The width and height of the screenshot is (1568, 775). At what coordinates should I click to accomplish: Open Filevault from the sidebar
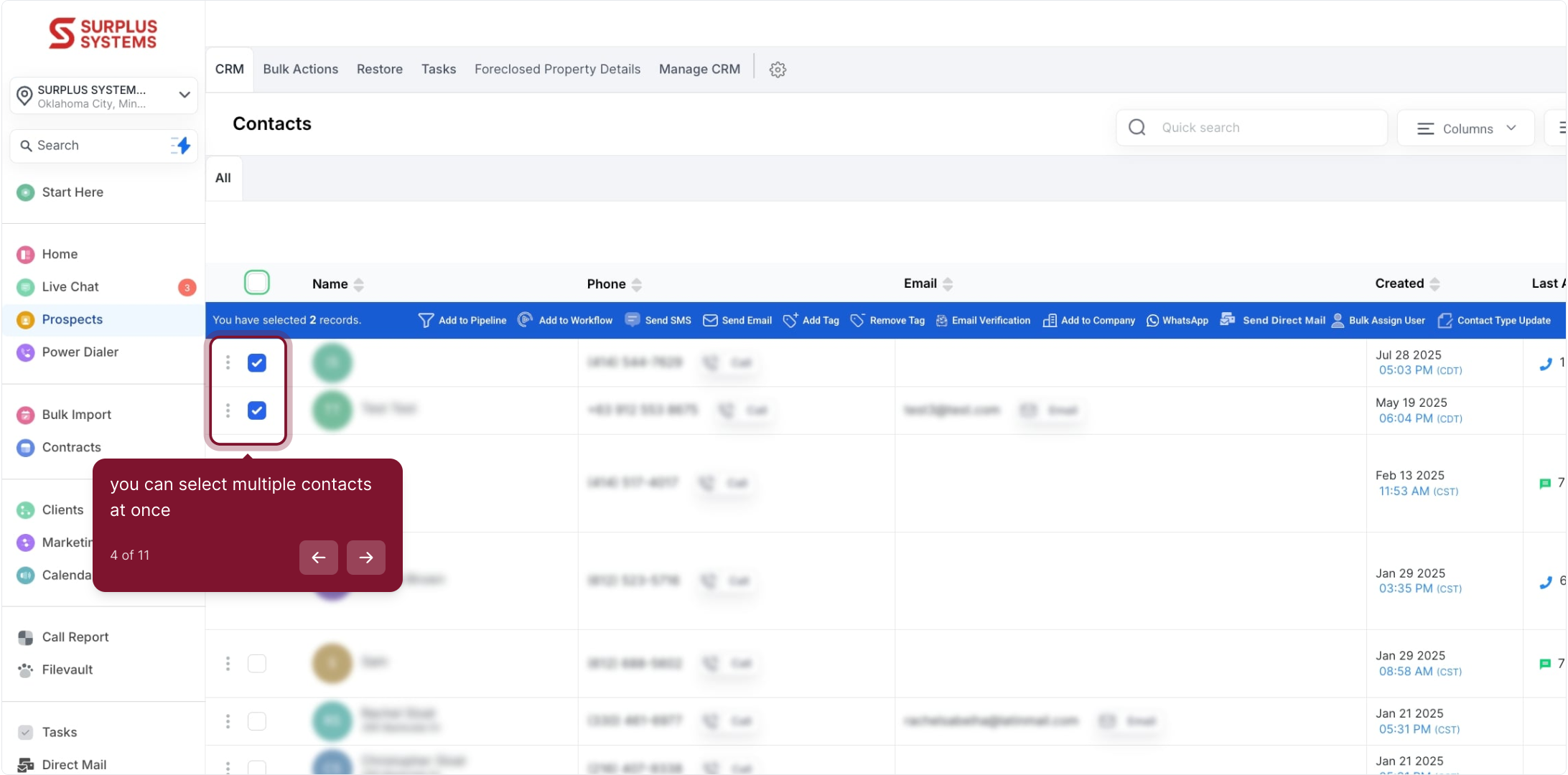[67, 670]
